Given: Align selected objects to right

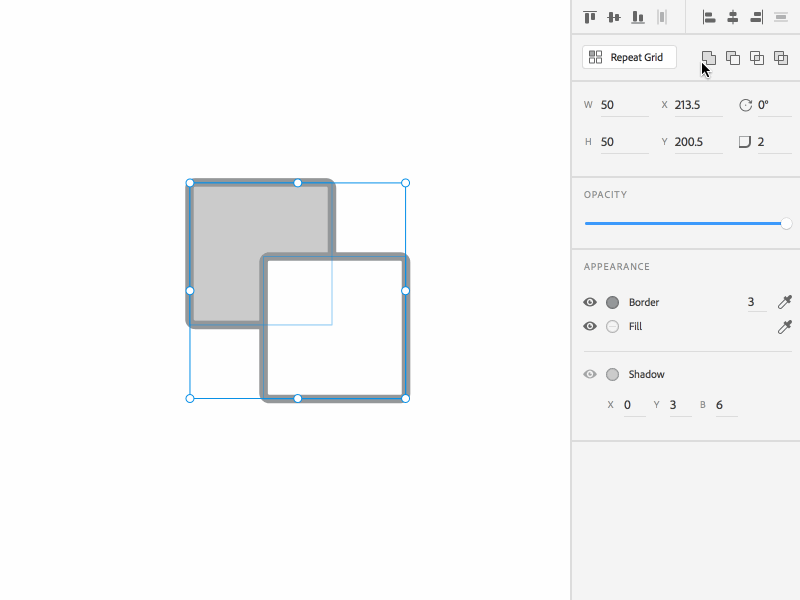Looking at the screenshot, I should click(x=757, y=17).
